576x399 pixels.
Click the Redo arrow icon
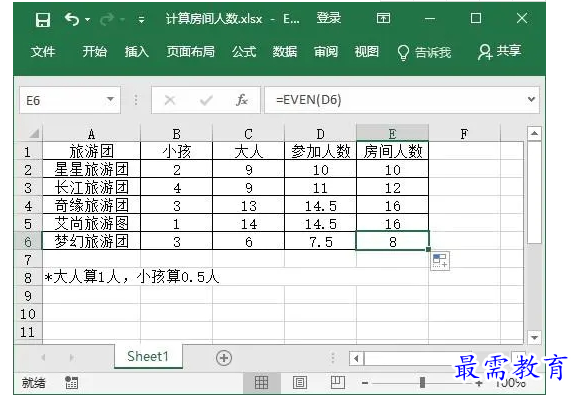107,19
